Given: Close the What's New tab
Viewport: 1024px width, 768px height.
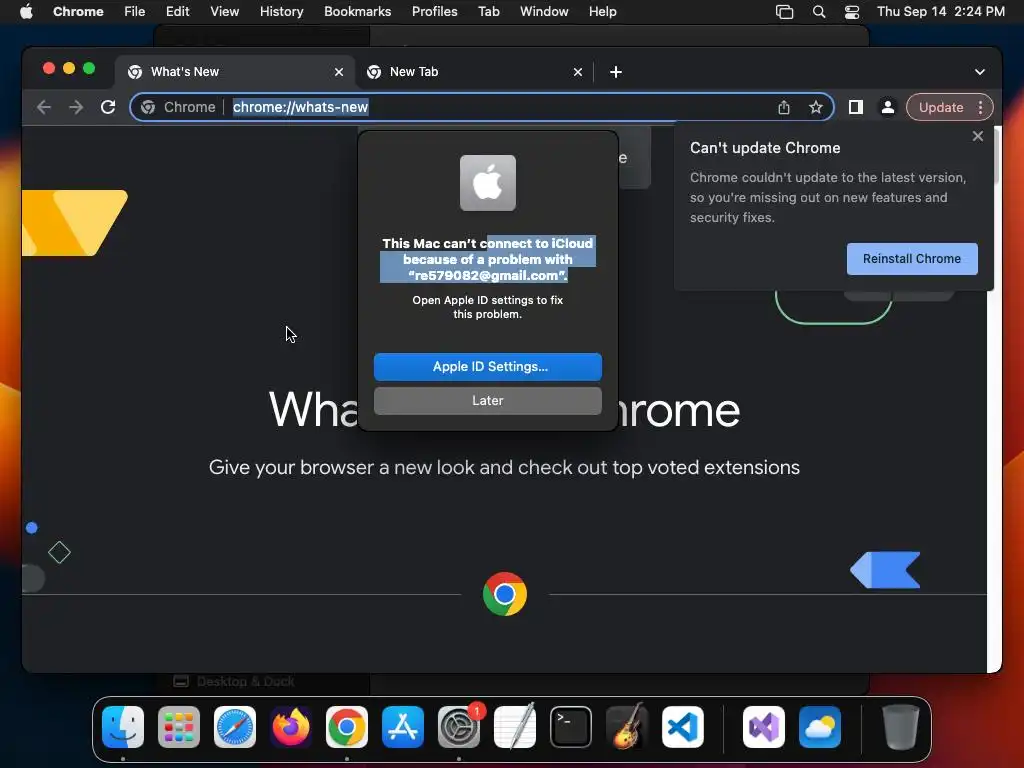Looking at the screenshot, I should (x=339, y=72).
